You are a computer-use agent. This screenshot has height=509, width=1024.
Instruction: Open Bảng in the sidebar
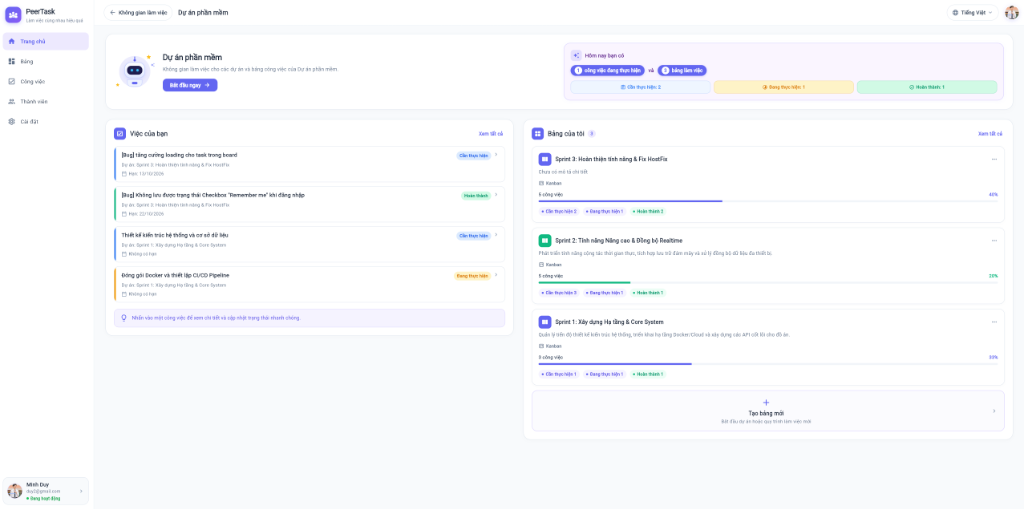coord(46,61)
